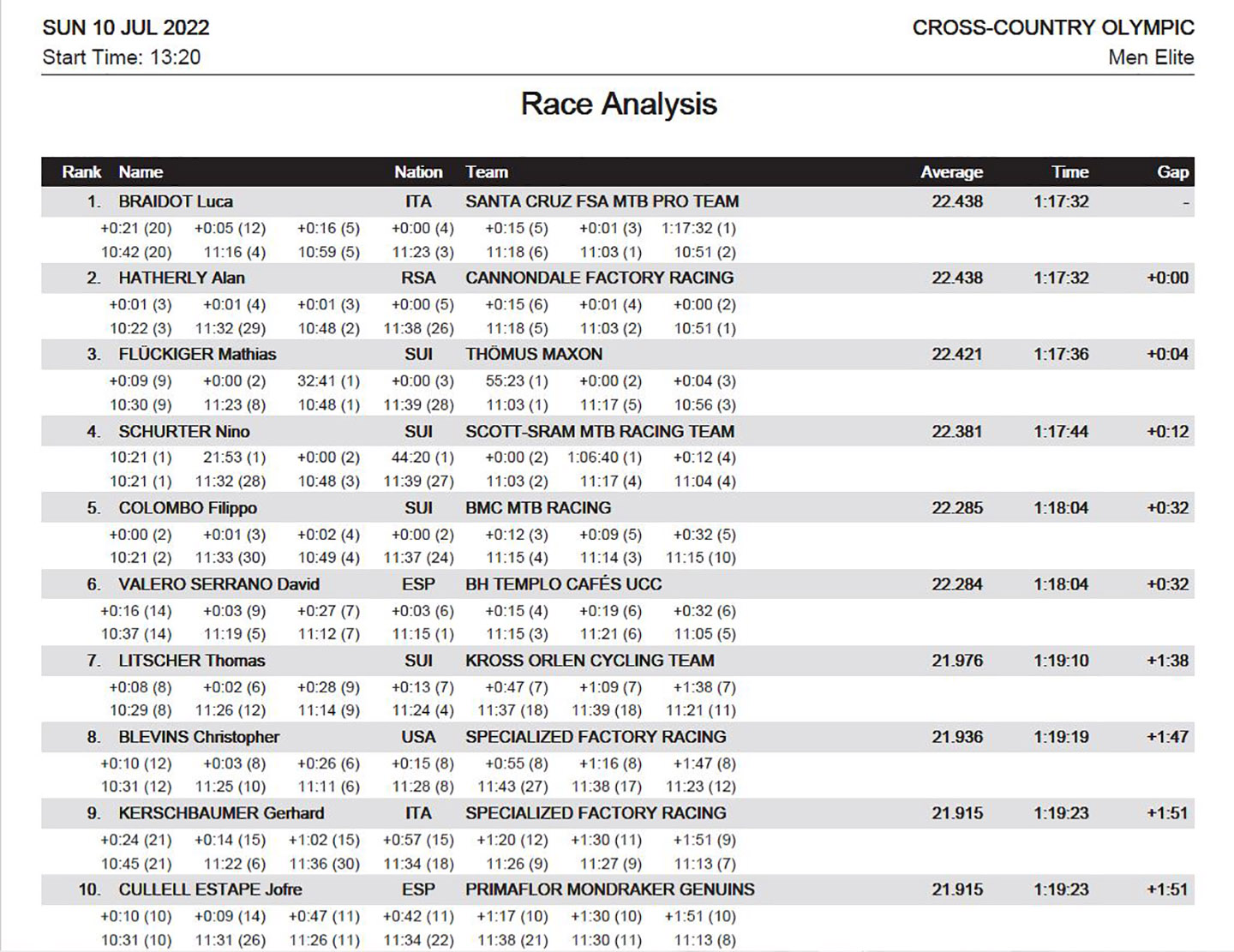The image size is (1234, 952).
Task: Click rider name VALERO SERRANO David
Action: pyautogui.click(x=219, y=584)
